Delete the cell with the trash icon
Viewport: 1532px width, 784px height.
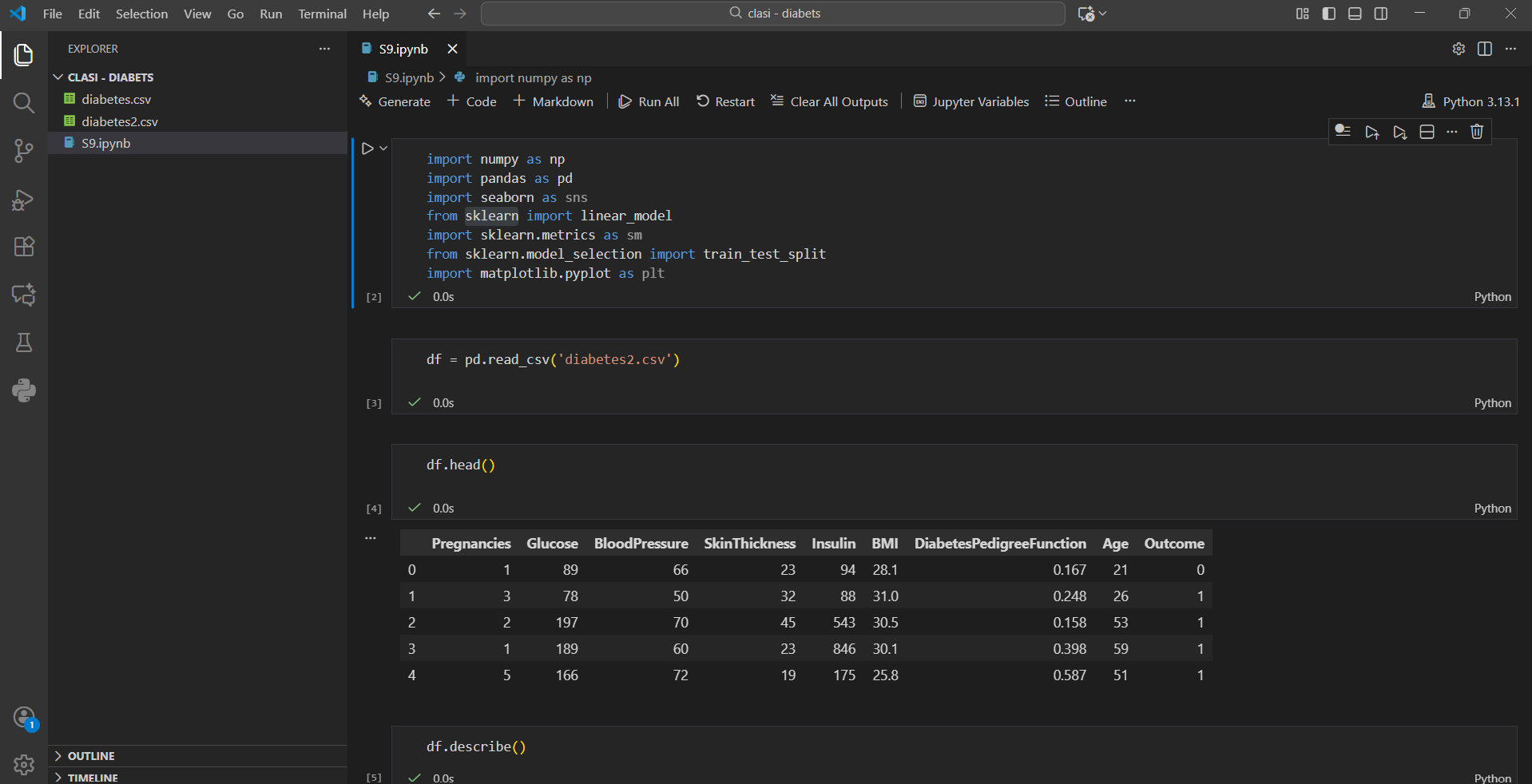(1477, 132)
